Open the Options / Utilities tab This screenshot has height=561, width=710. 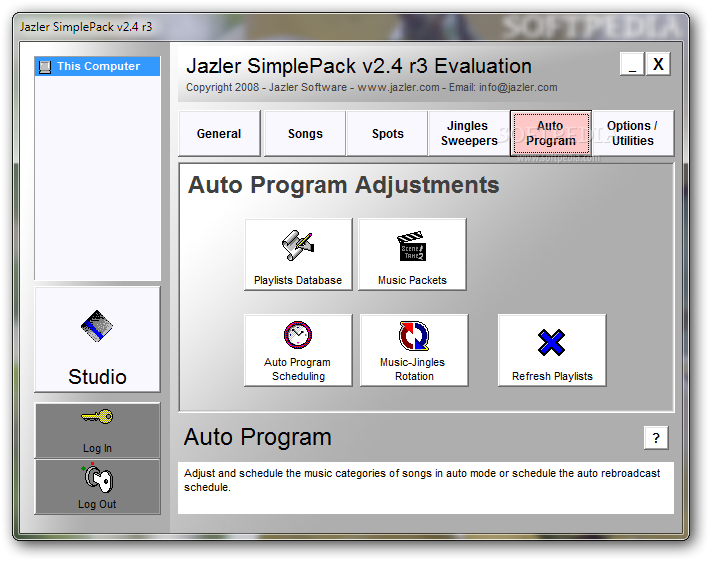click(633, 134)
